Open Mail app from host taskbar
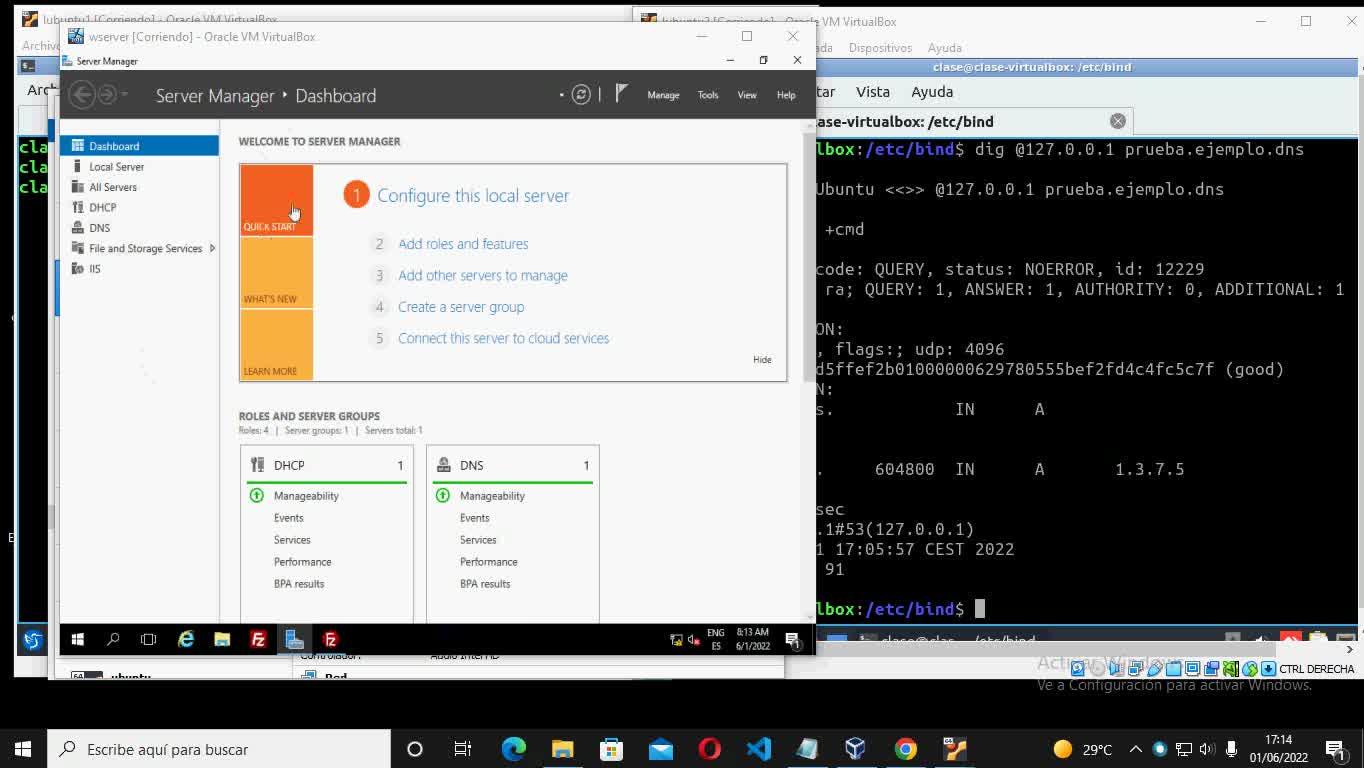This screenshot has height=768, width=1364. (660, 749)
